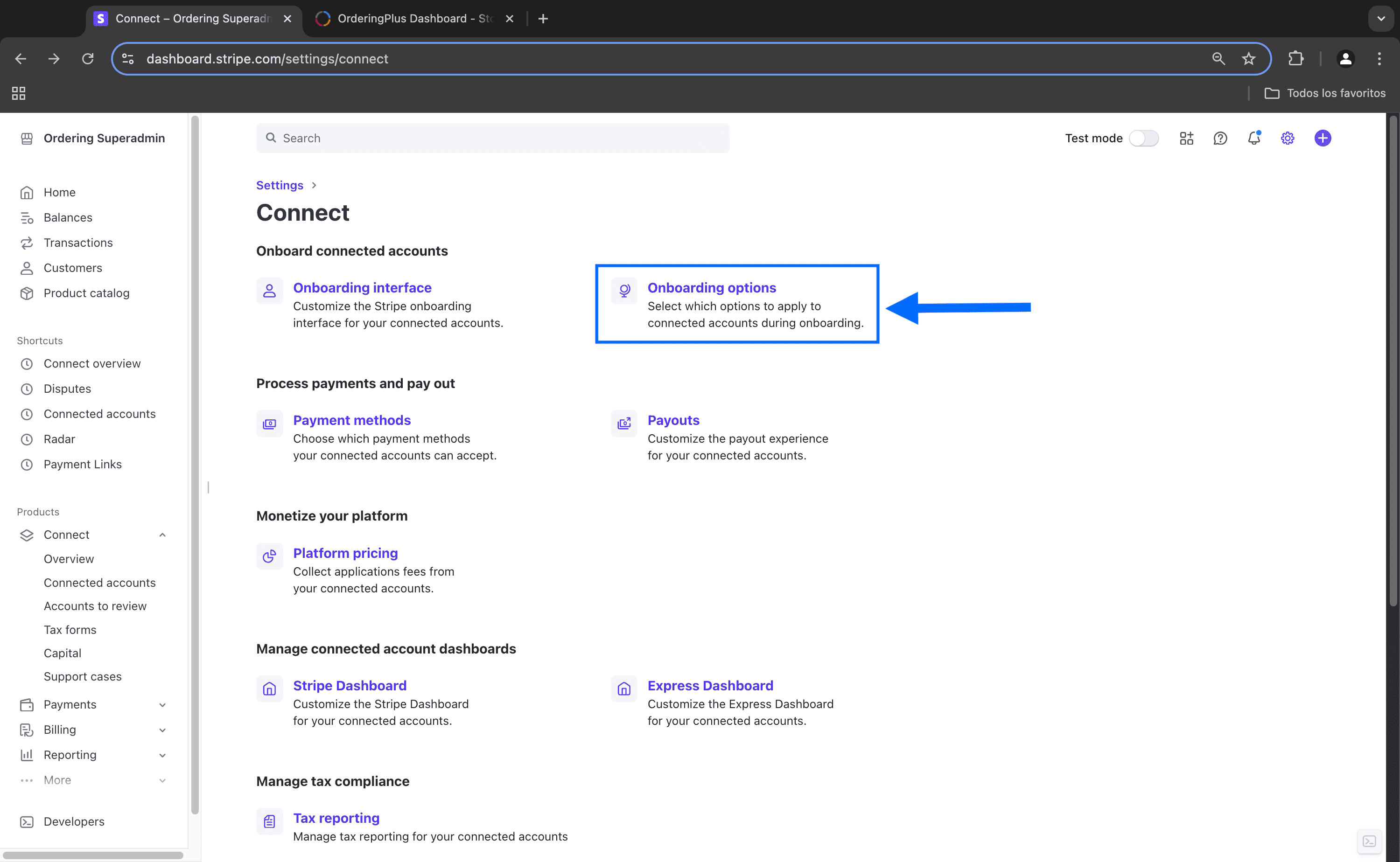Open the Platform pricing link

(x=346, y=553)
